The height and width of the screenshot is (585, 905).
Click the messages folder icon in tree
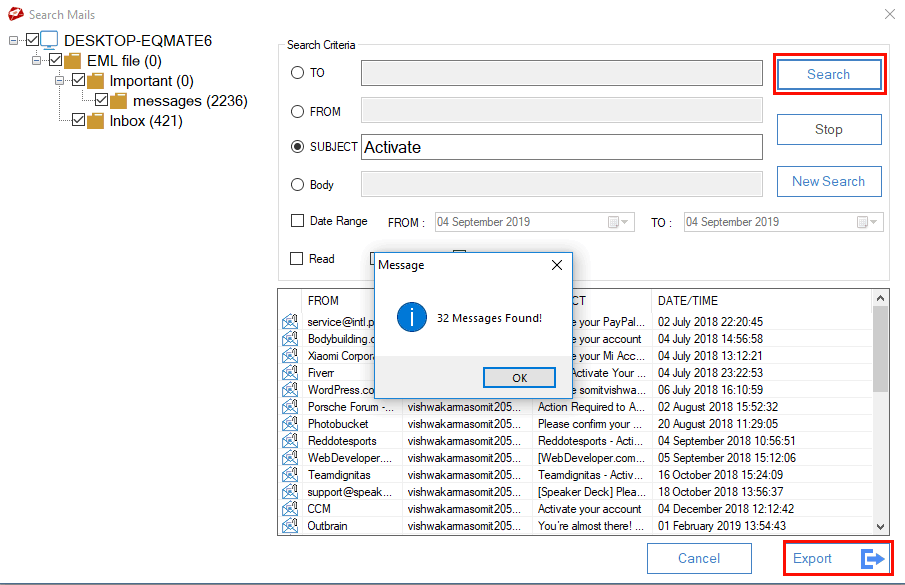coord(119,101)
